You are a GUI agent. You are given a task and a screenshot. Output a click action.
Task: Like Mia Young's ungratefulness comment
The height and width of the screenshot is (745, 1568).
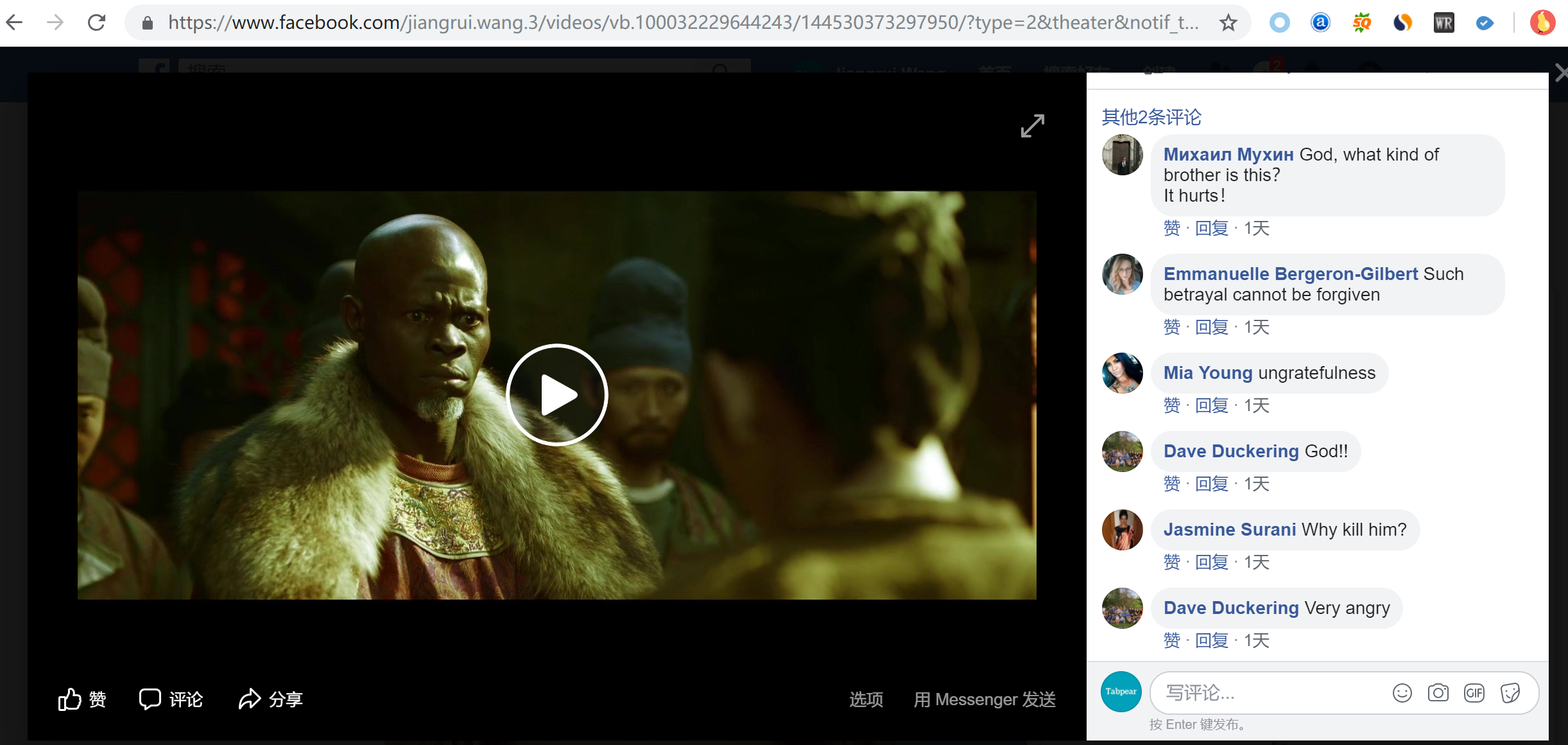1172,405
